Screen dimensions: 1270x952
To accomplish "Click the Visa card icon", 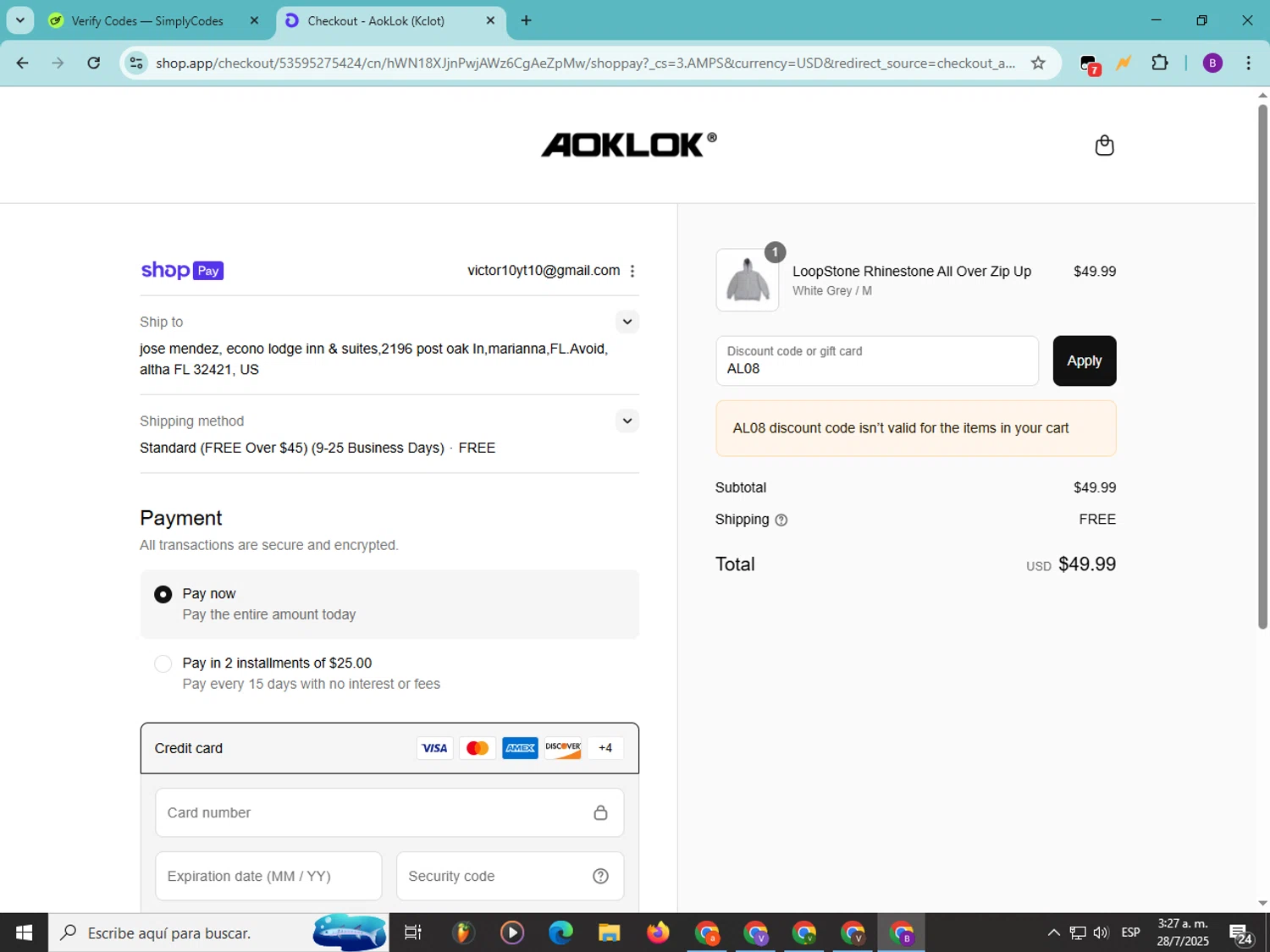I will [x=434, y=748].
